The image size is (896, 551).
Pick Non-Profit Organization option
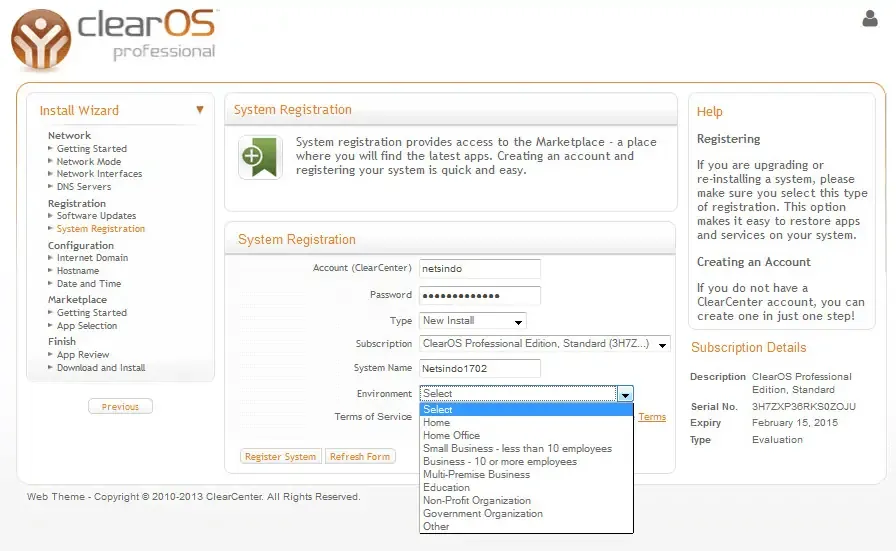[x=477, y=501]
